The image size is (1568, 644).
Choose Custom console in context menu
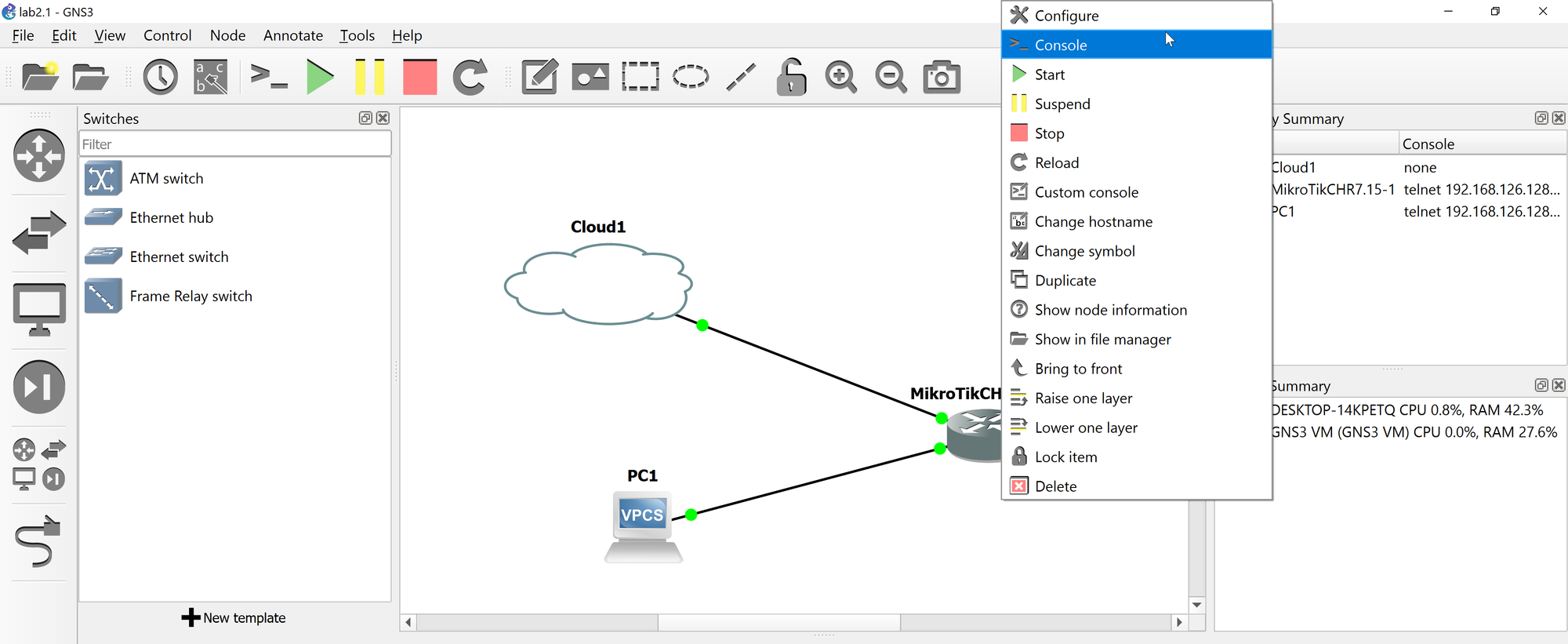point(1137,192)
